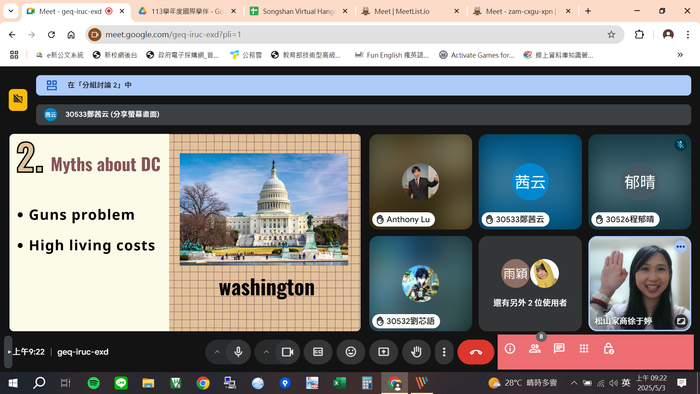Expand audio settings arrow beside microphone
This screenshot has width=700, height=394.
point(217,352)
